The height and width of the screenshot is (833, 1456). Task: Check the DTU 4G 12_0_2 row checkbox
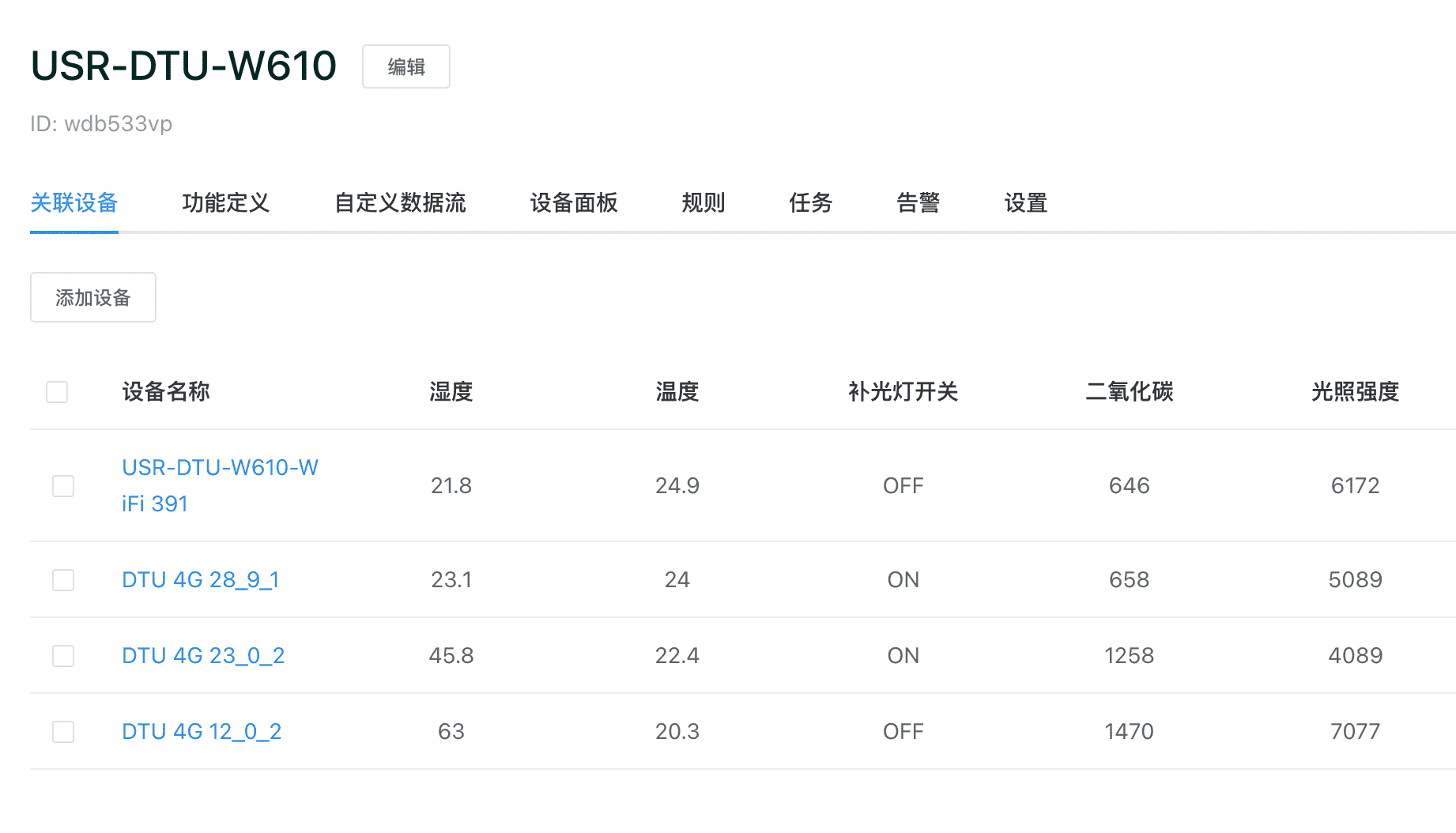pyautogui.click(x=63, y=732)
